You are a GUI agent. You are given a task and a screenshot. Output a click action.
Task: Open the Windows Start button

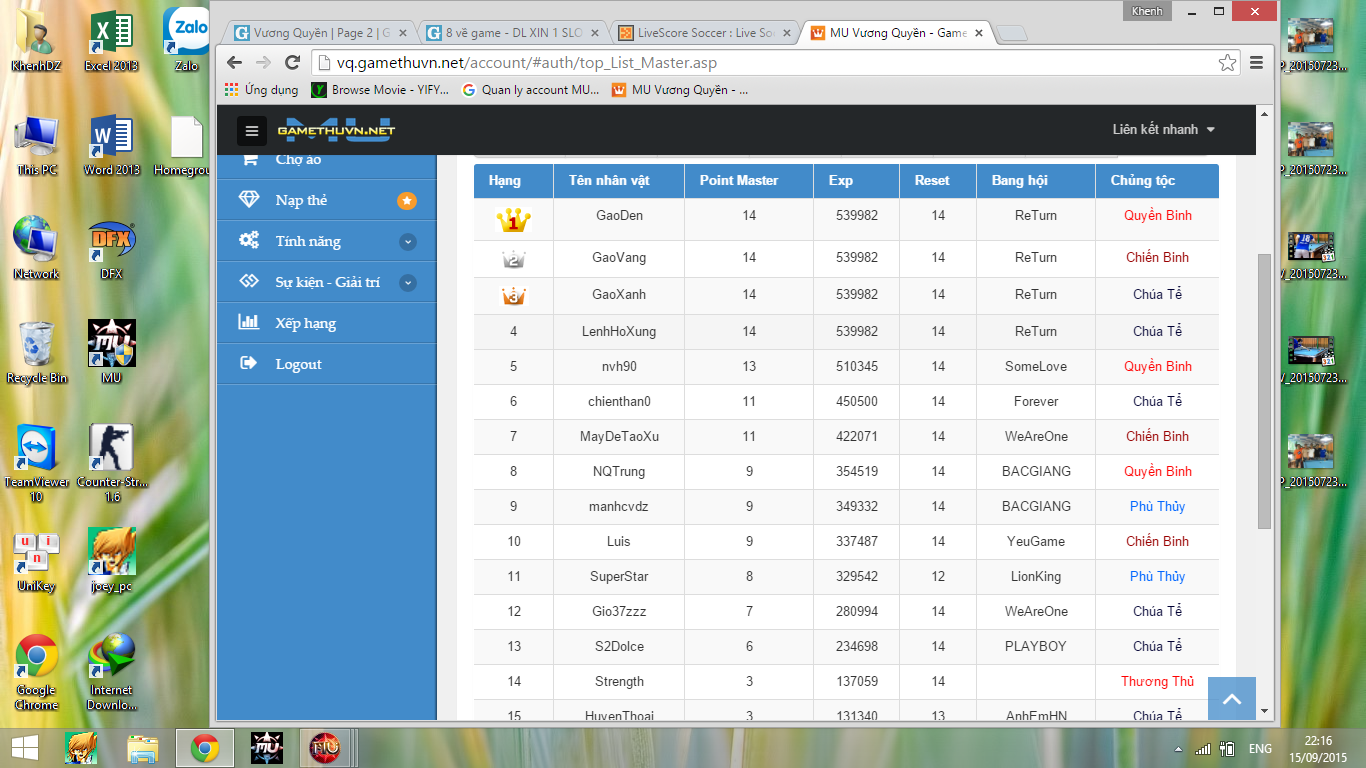click(24, 748)
